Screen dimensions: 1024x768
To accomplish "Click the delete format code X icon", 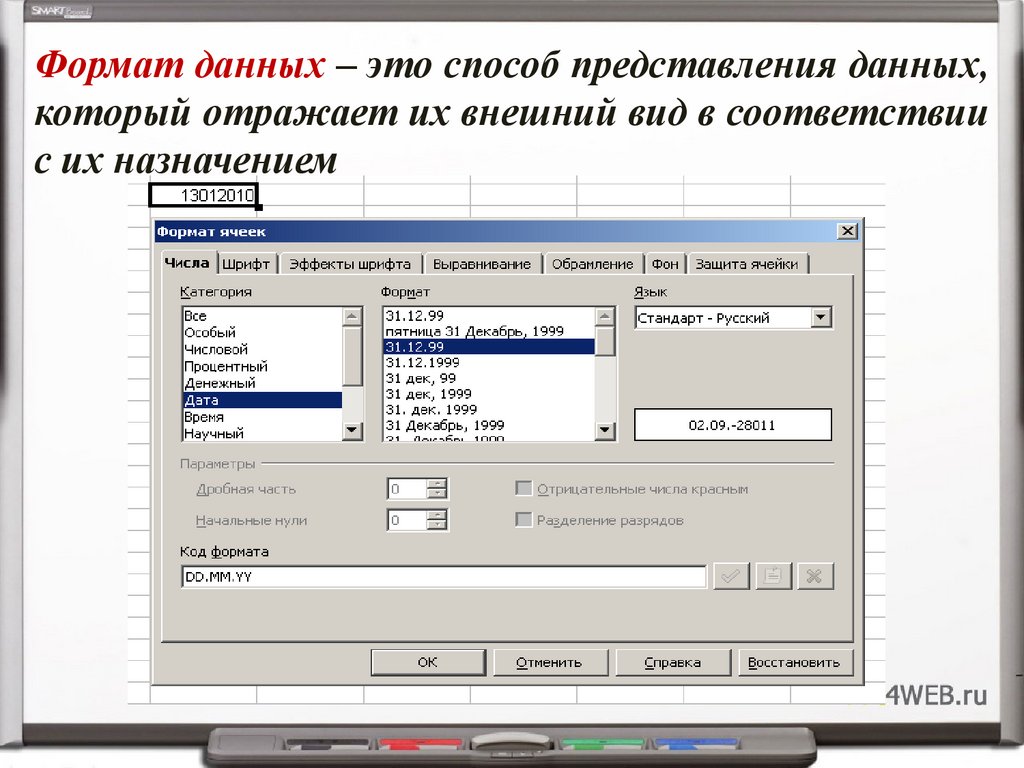I will (x=814, y=576).
